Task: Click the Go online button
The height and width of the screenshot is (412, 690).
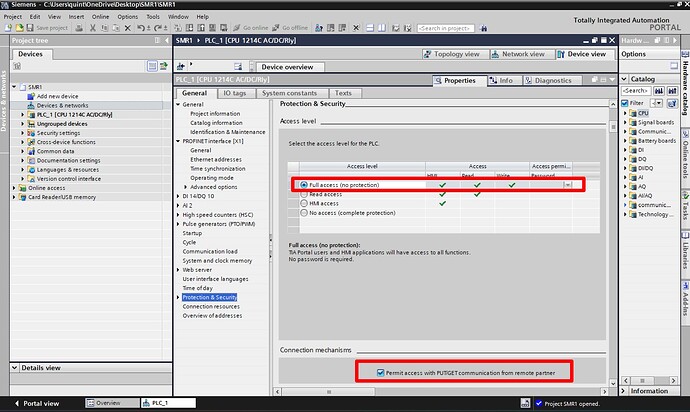Action: coord(250,28)
